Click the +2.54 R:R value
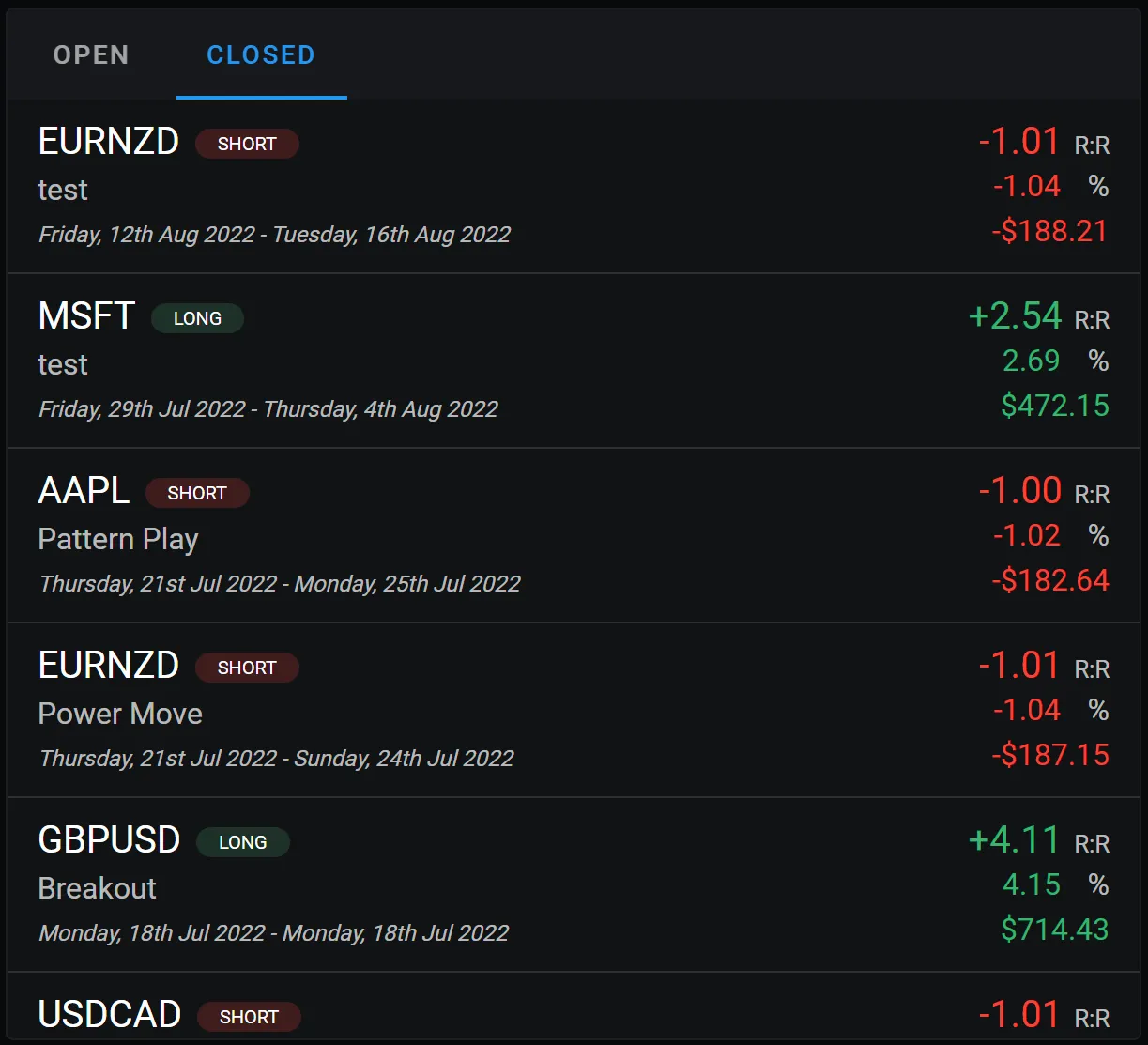Image resolution: width=1148 pixels, height=1045 pixels. click(x=1016, y=316)
